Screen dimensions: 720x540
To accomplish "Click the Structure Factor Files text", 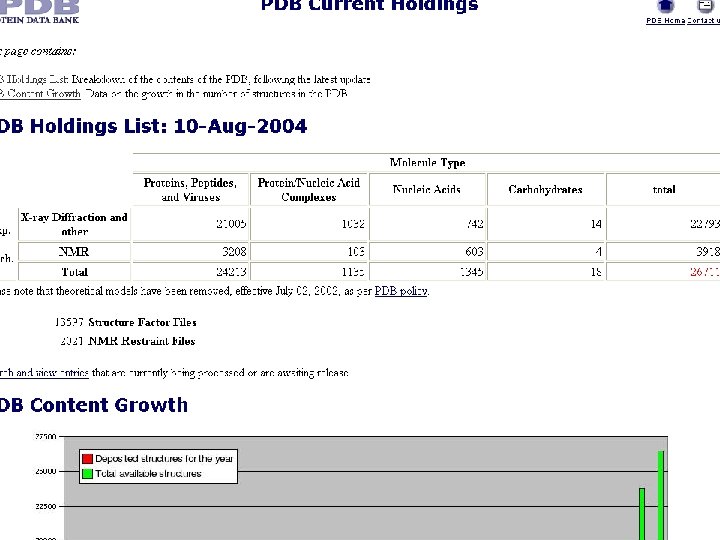I will point(142,322).
